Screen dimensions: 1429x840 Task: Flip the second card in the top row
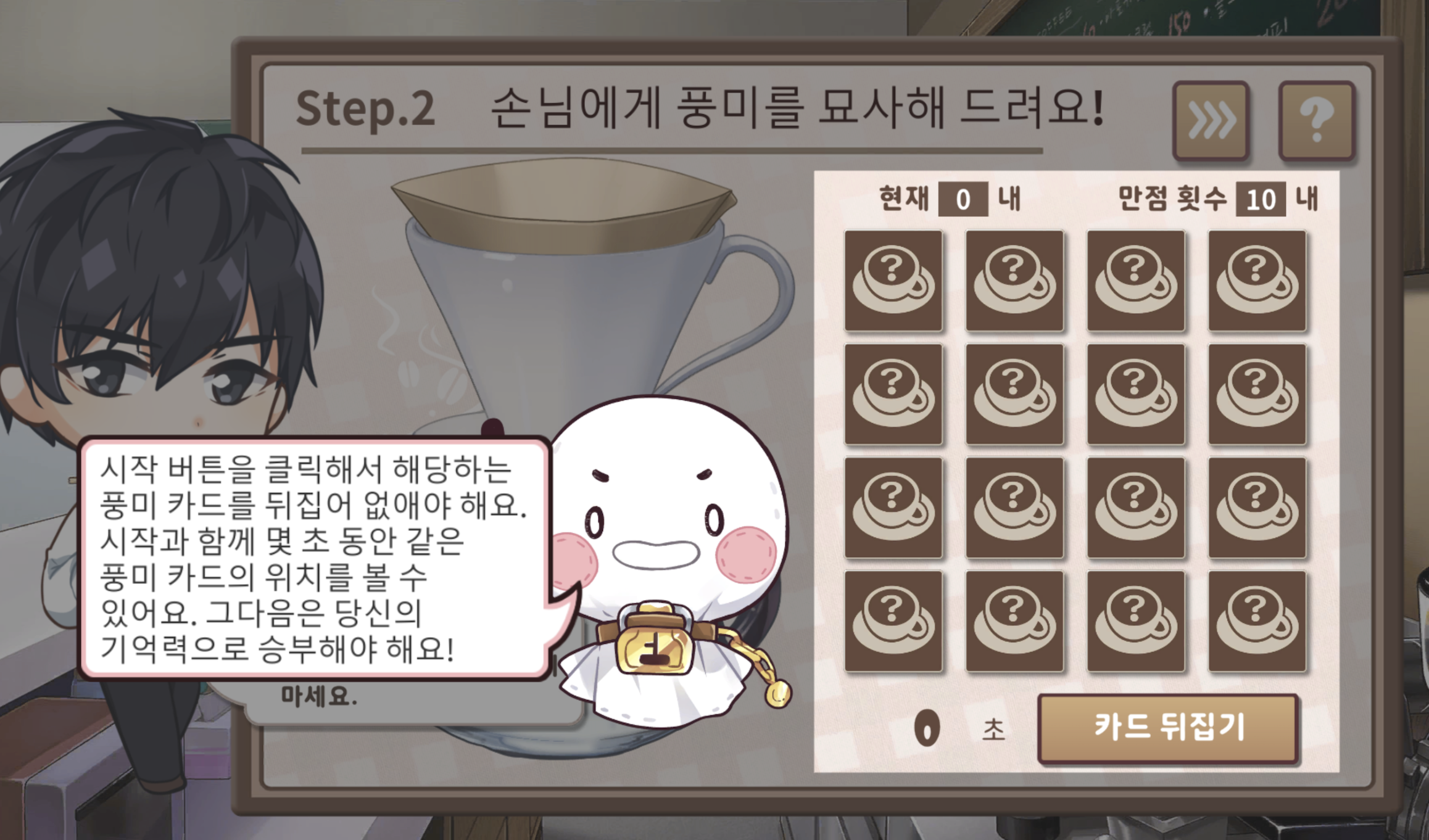1015,281
